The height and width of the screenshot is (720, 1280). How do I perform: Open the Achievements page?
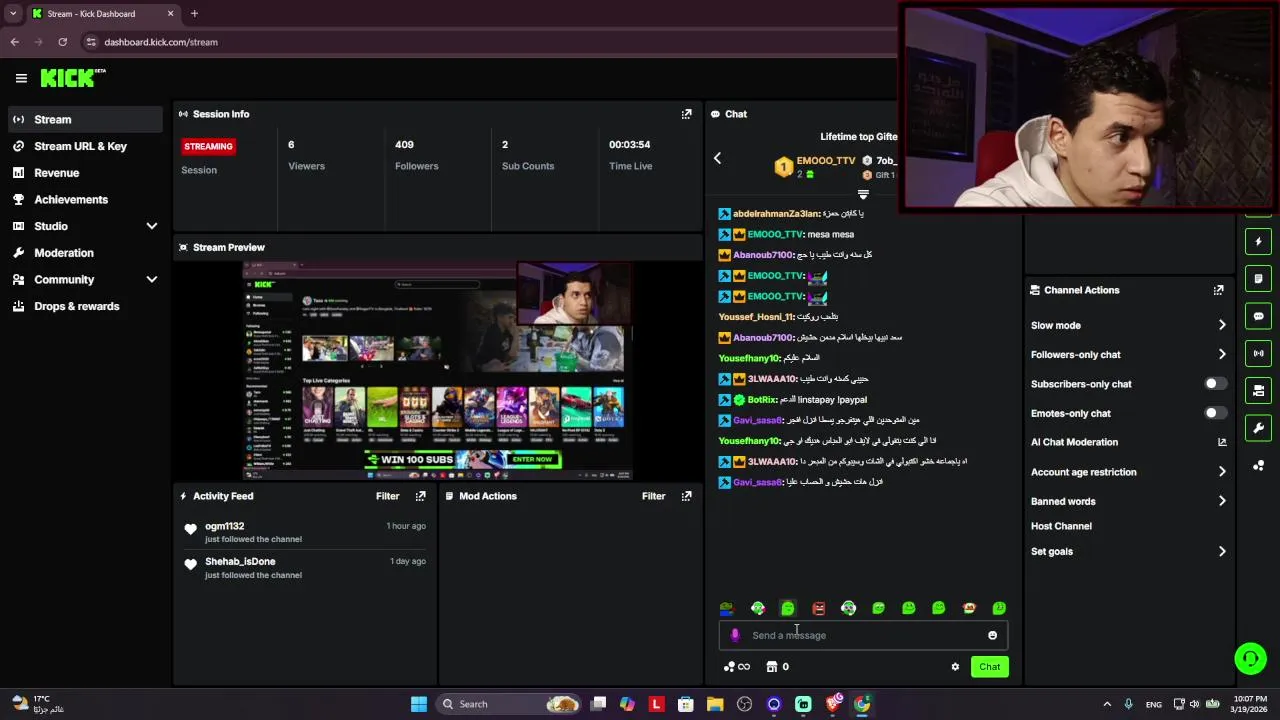(85, 199)
